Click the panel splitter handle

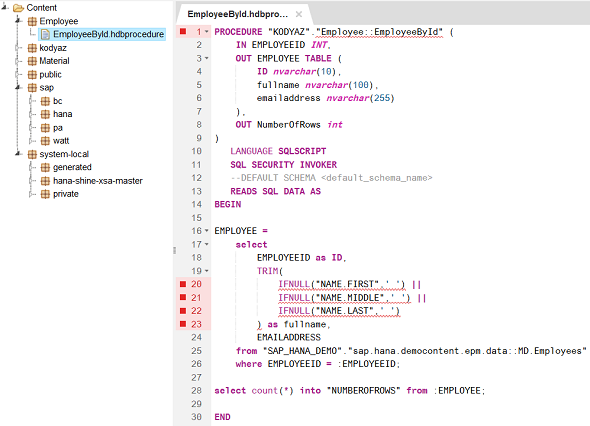tap(175, 250)
